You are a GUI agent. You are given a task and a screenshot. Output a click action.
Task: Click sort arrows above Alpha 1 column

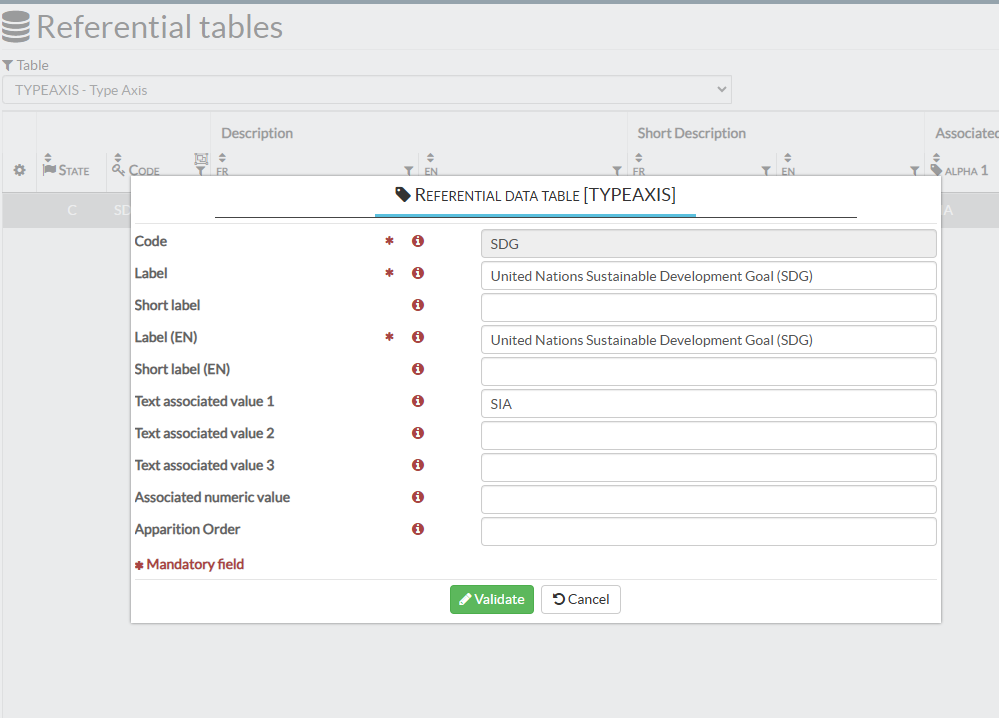click(x=936, y=158)
